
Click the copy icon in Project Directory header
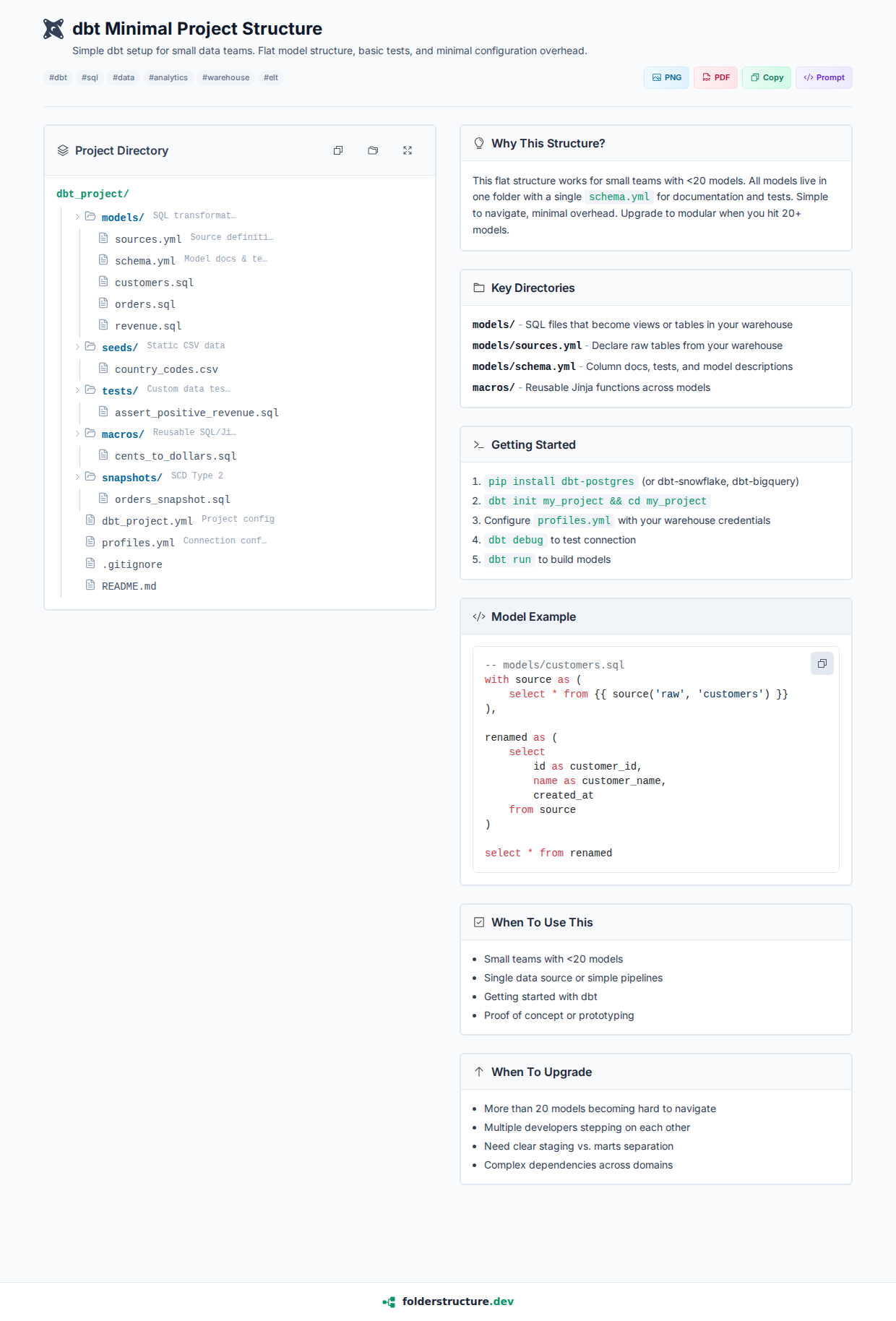[338, 150]
